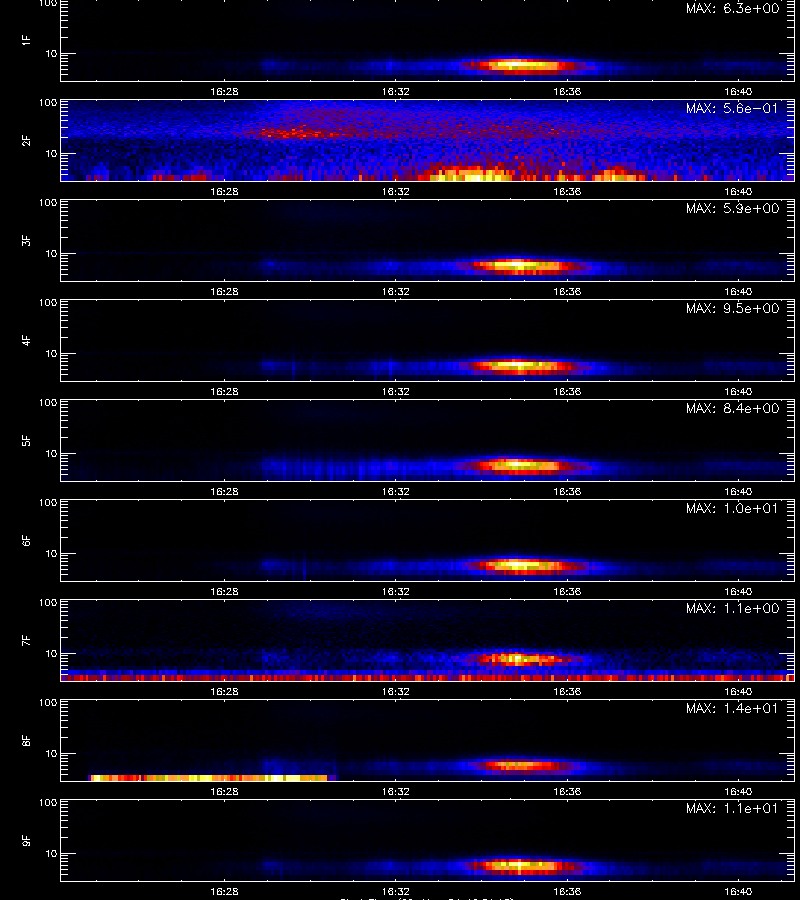This screenshot has width=800, height=900.
Task: Click the 9F panel axis label
Action: tap(26, 841)
